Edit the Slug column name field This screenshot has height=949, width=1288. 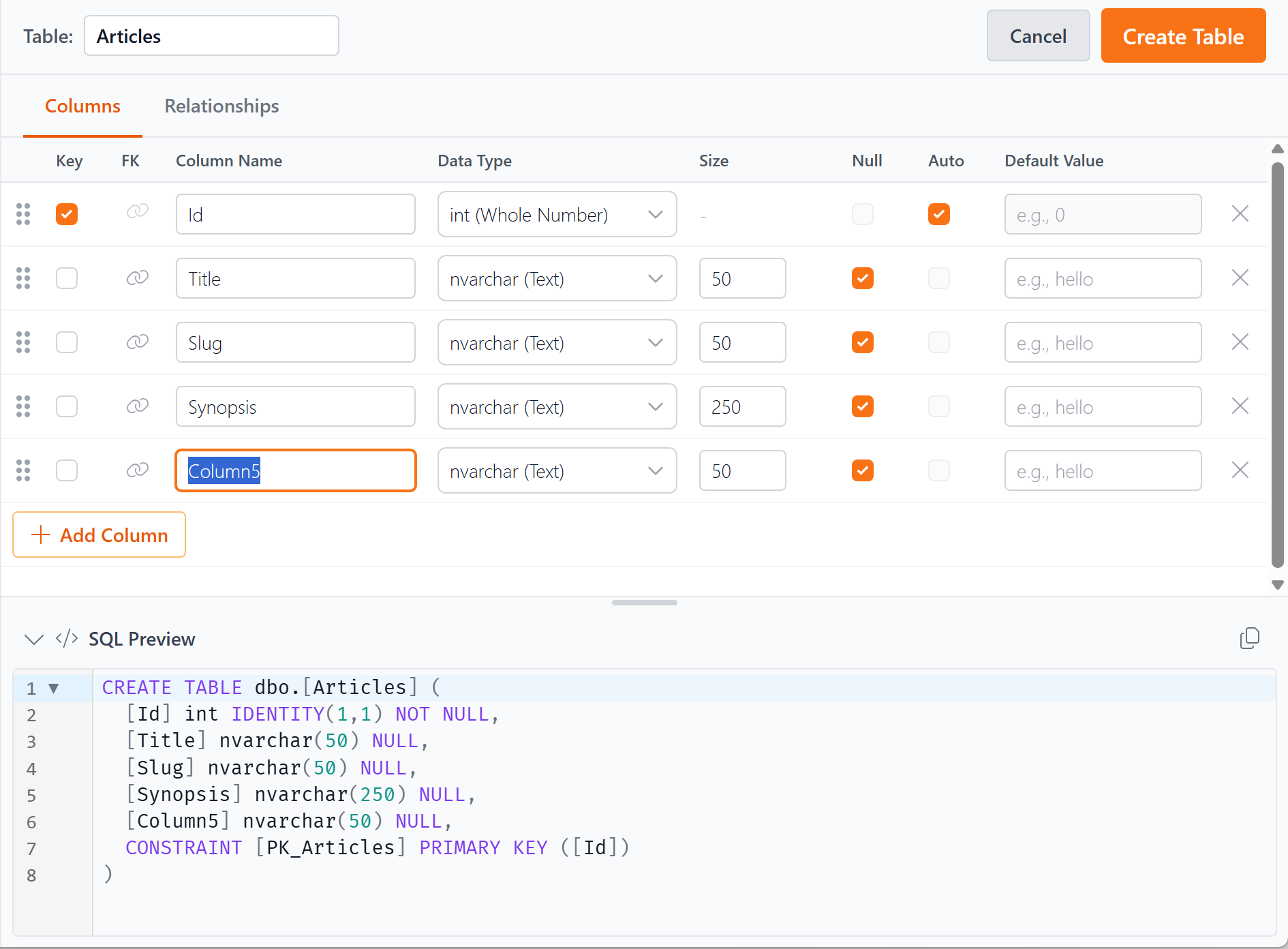(296, 342)
